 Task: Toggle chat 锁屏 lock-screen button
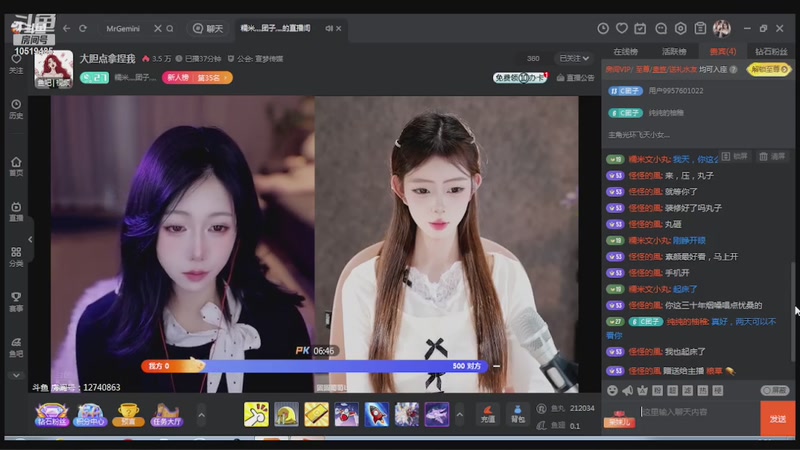735,157
